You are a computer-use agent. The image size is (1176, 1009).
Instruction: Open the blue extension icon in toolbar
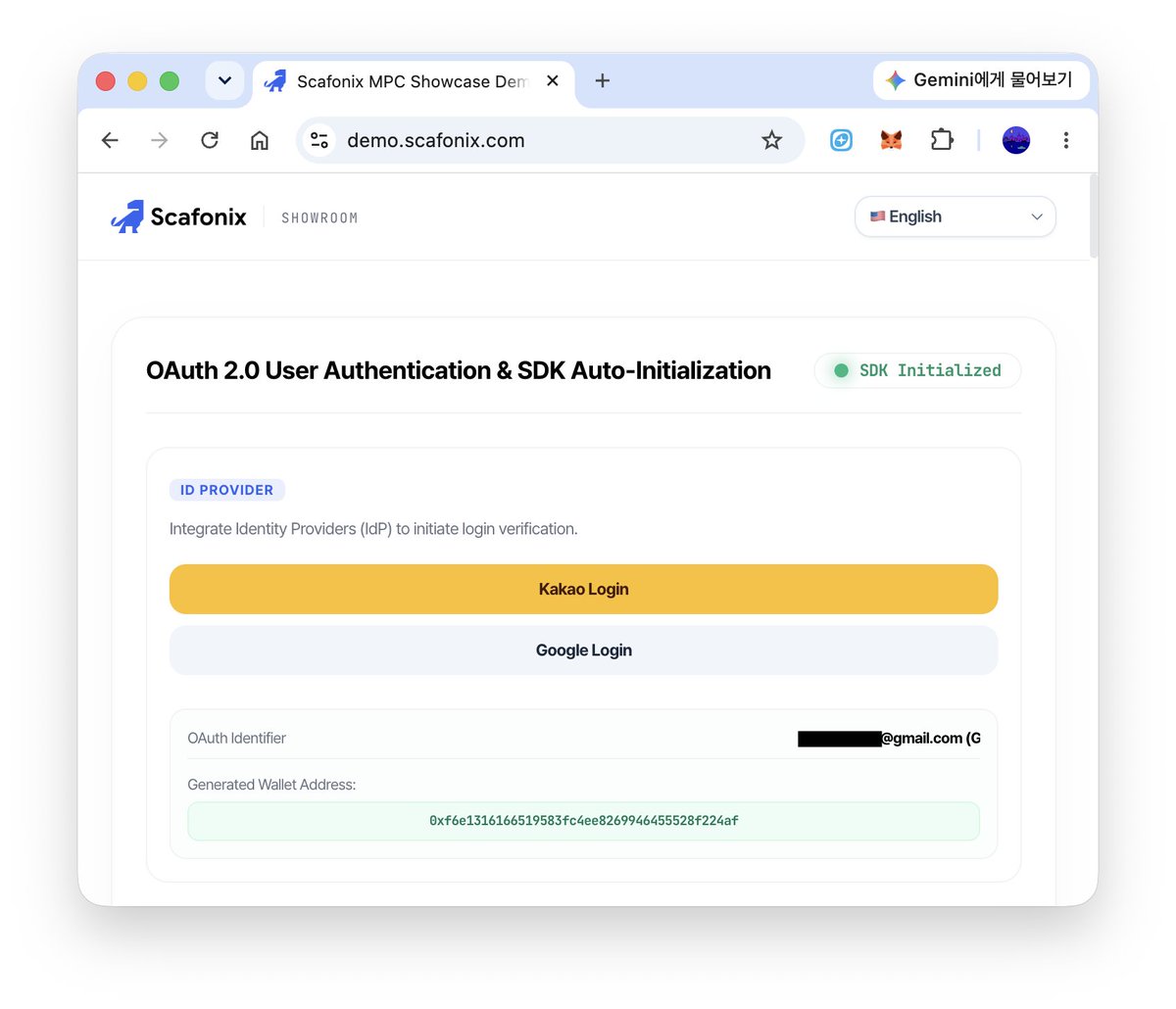pyautogui.click(x=841, y=140)
